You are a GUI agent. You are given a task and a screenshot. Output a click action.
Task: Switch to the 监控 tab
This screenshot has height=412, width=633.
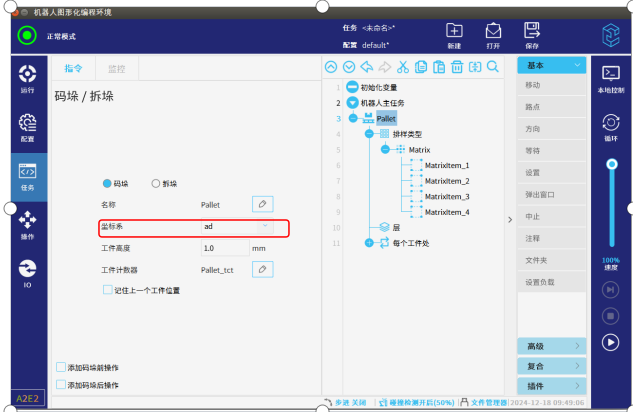(115, 69)
